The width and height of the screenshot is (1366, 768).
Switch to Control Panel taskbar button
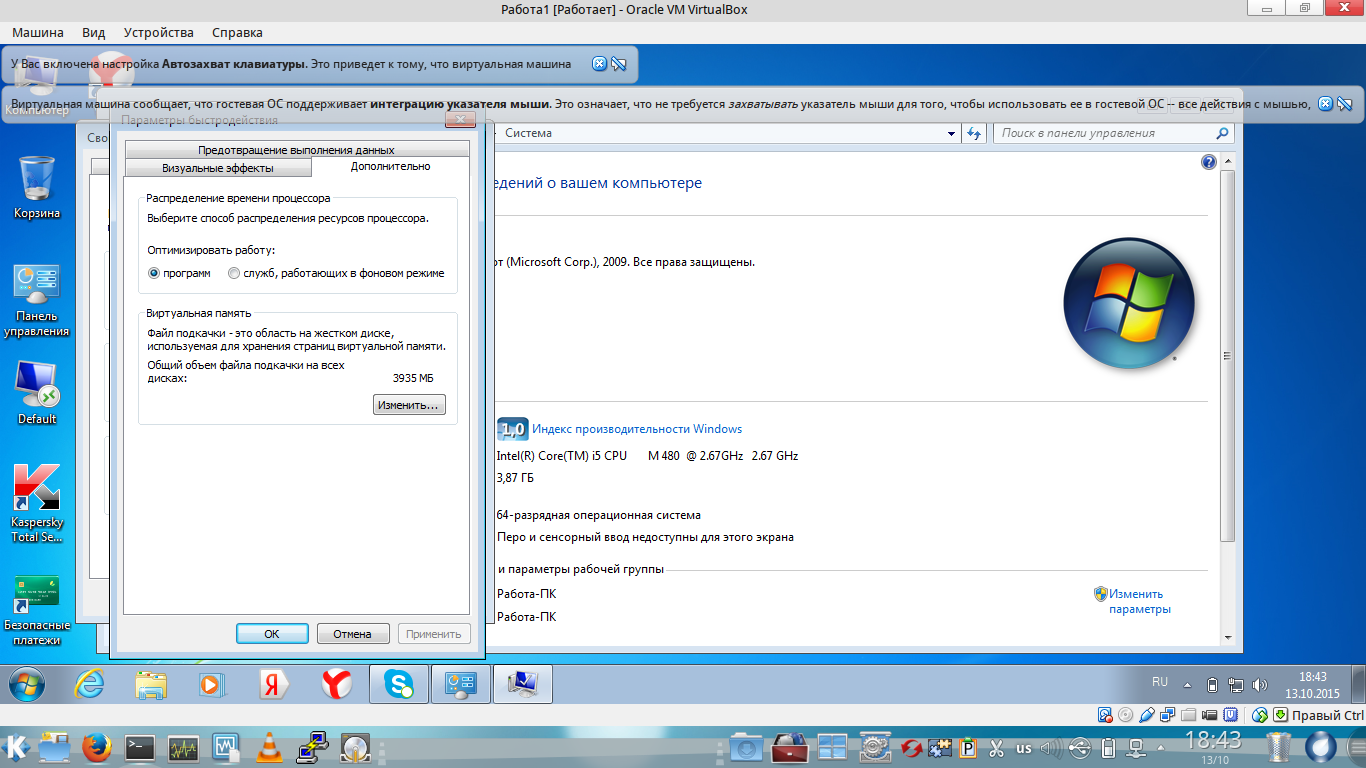460,684
